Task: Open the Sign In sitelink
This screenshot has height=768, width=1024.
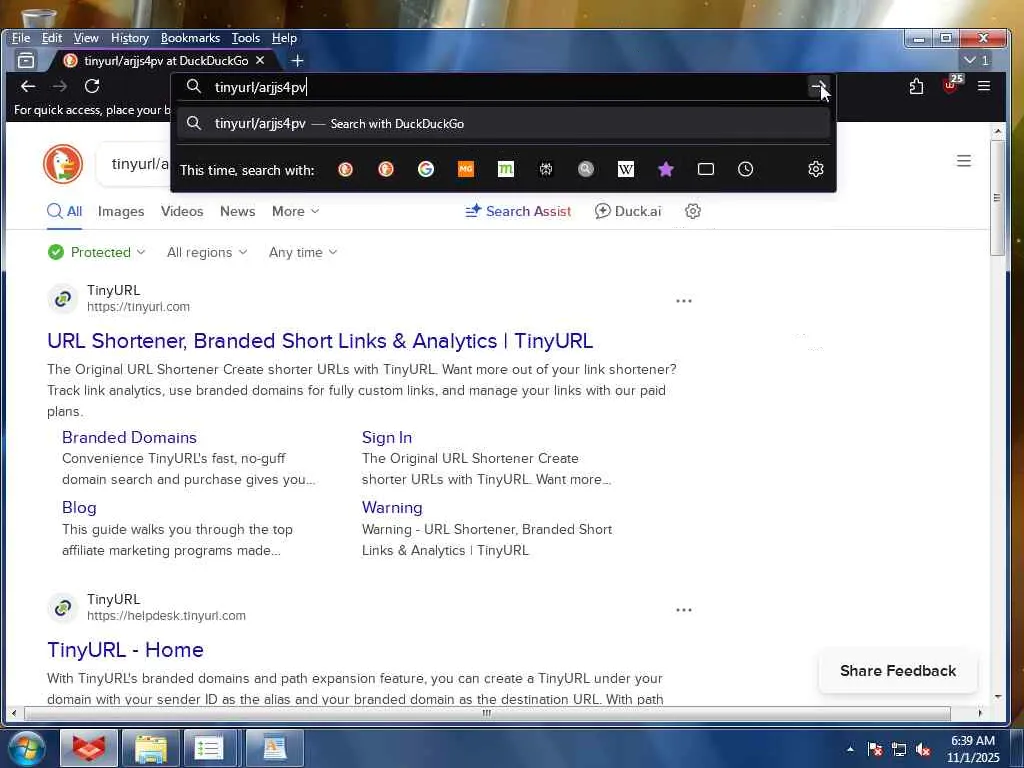Action: 387,438
